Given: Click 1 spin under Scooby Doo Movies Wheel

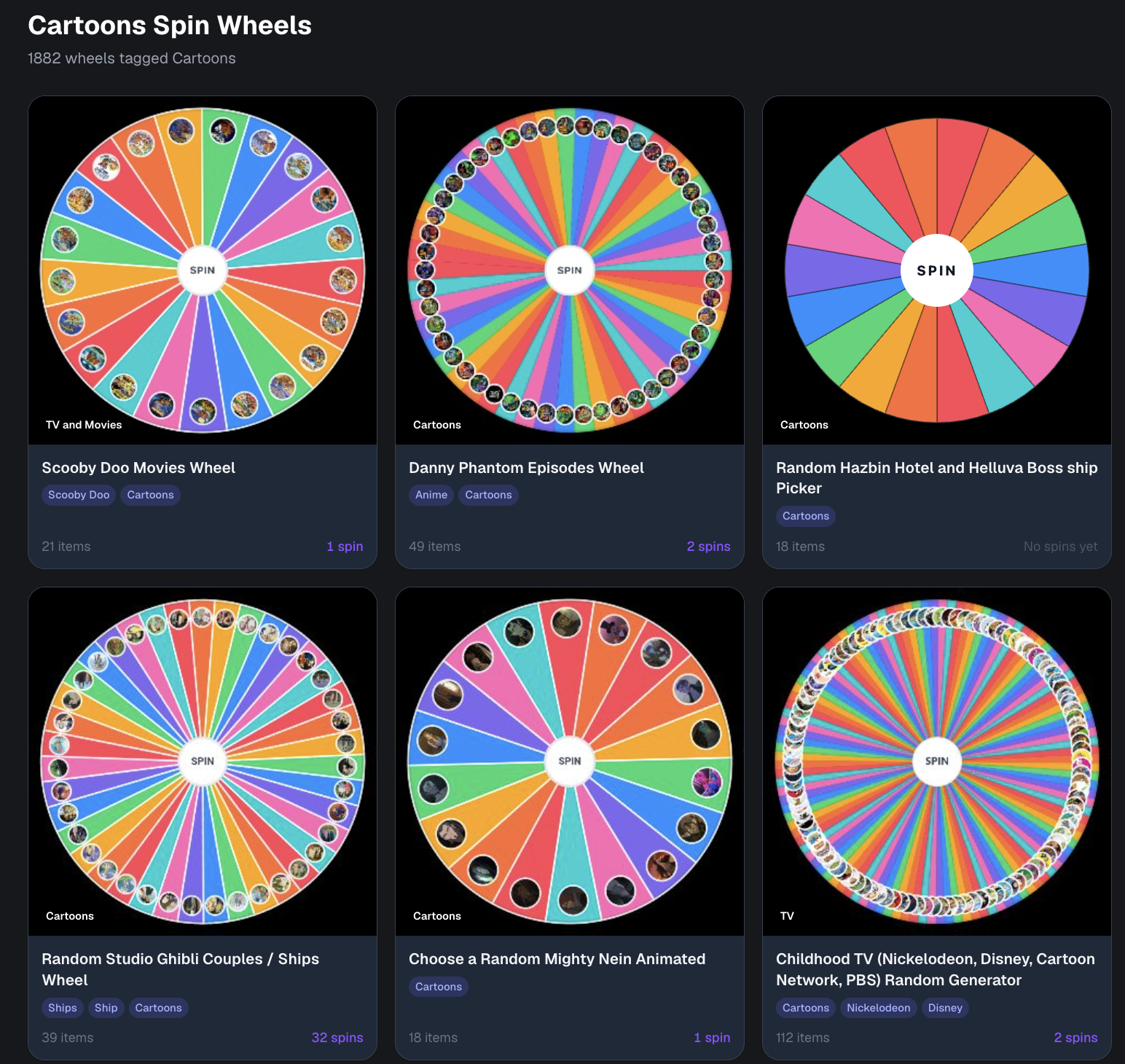Looking at the screenshot, I should (345, 547).
